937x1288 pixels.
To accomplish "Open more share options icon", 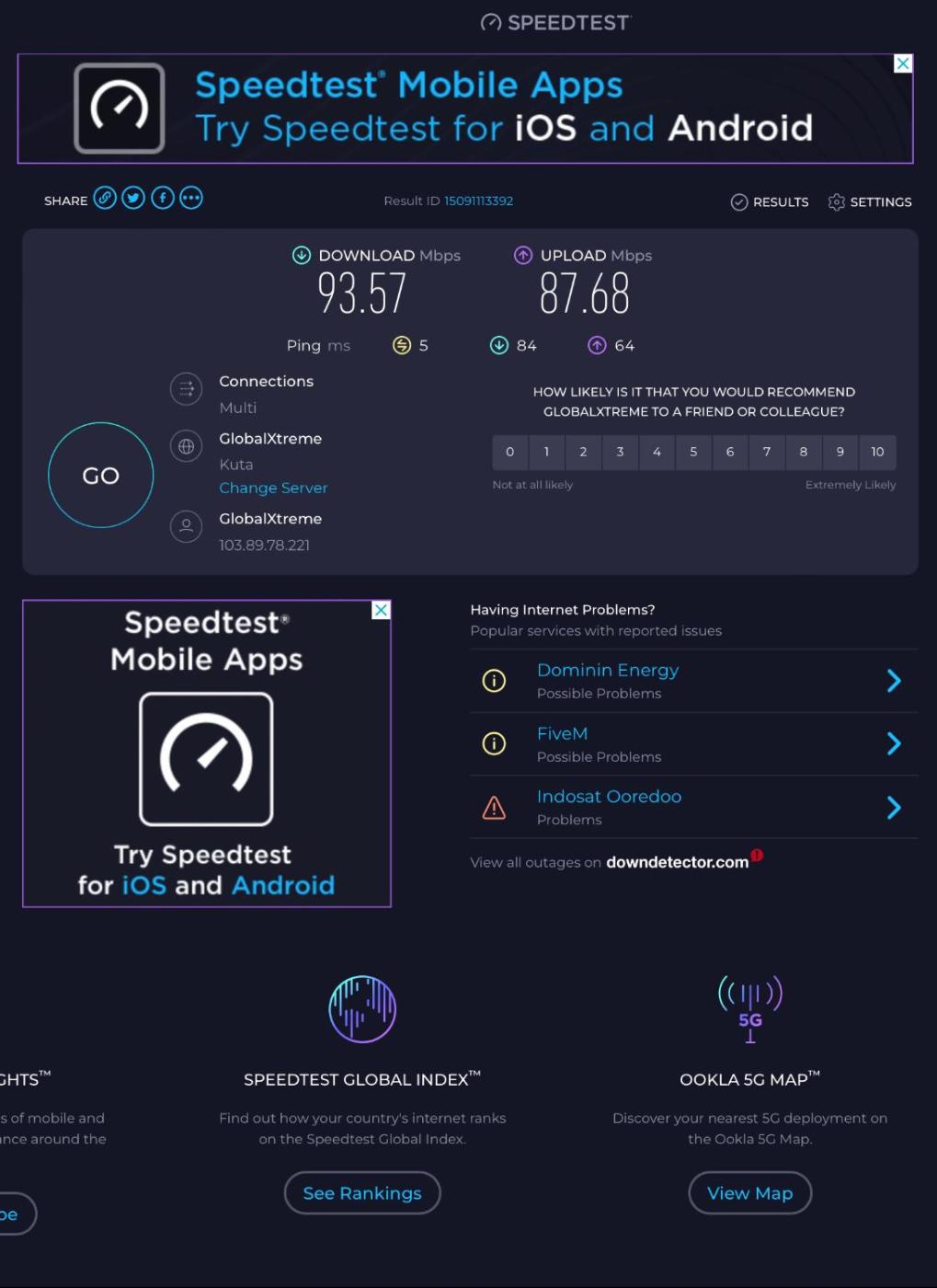I will pos(191,199).
